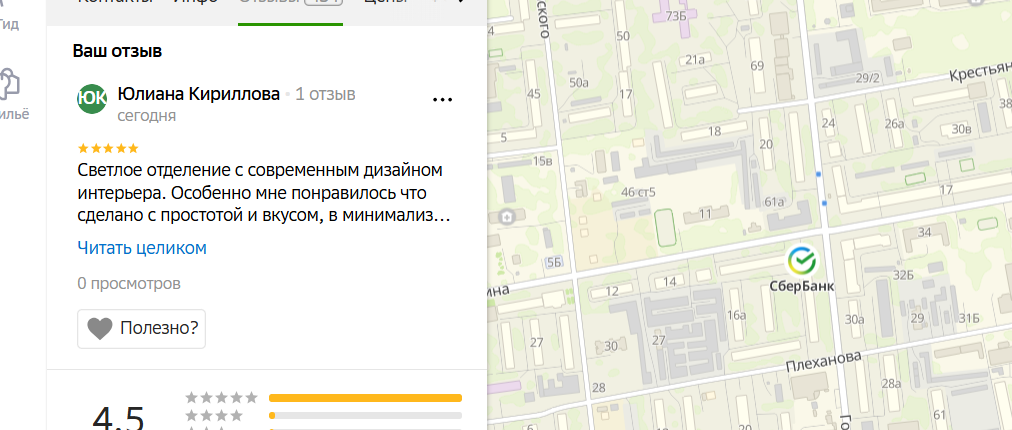Mark the review as "Полезно?"
Screen dimensions: 1012x430
[141, 329]
